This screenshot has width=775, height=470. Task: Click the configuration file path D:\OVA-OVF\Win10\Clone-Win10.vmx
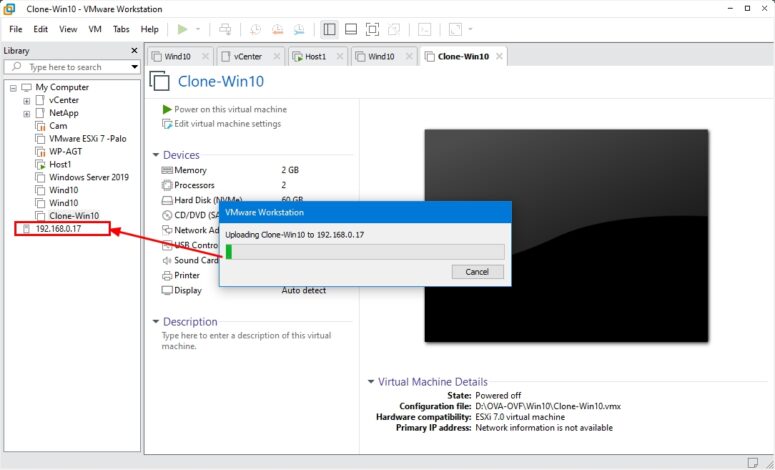pyautogui.click(x=548, y=406)
